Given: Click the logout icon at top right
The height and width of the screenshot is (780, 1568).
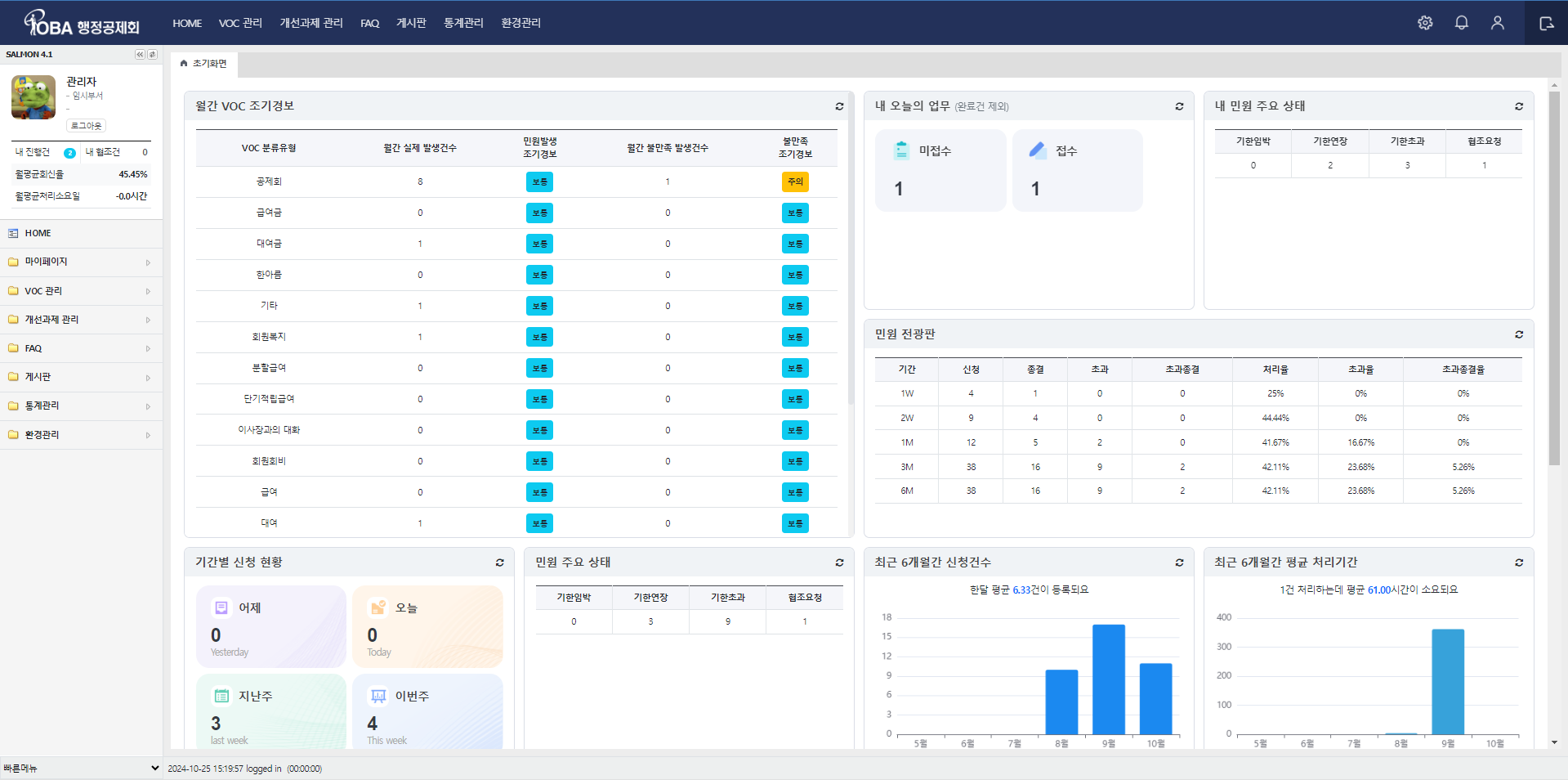Looking at the screenshot, I should pyautogui.click(x=1546, y=23).
